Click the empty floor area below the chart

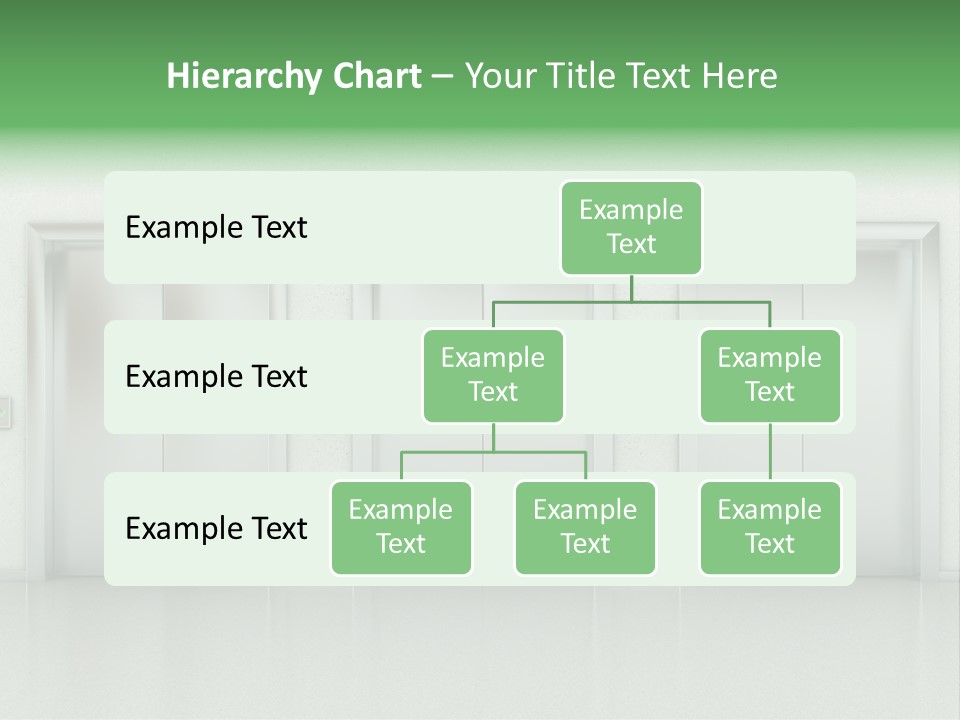click(480, 650)
